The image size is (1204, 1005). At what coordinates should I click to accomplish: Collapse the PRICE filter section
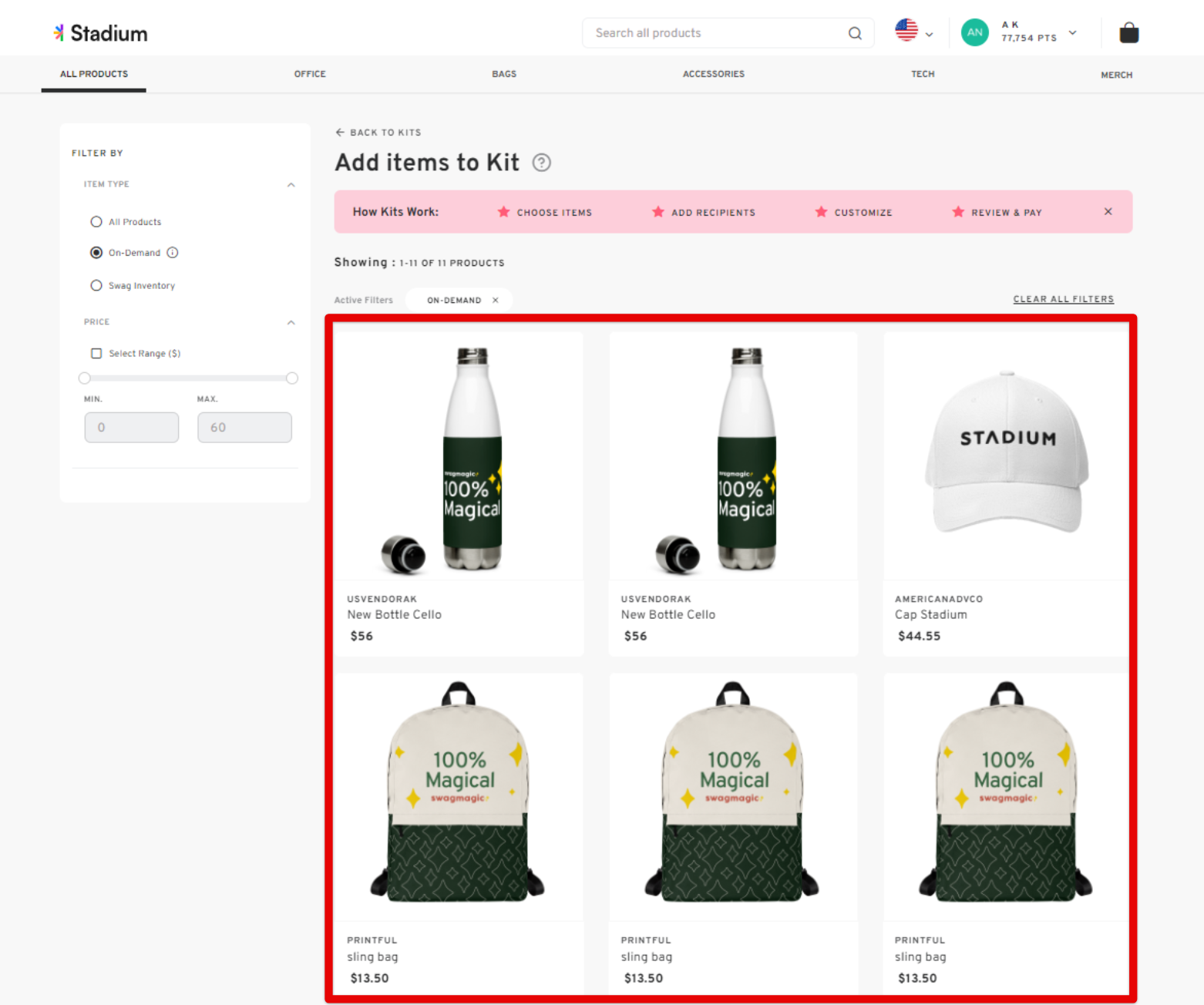point(291,322)
